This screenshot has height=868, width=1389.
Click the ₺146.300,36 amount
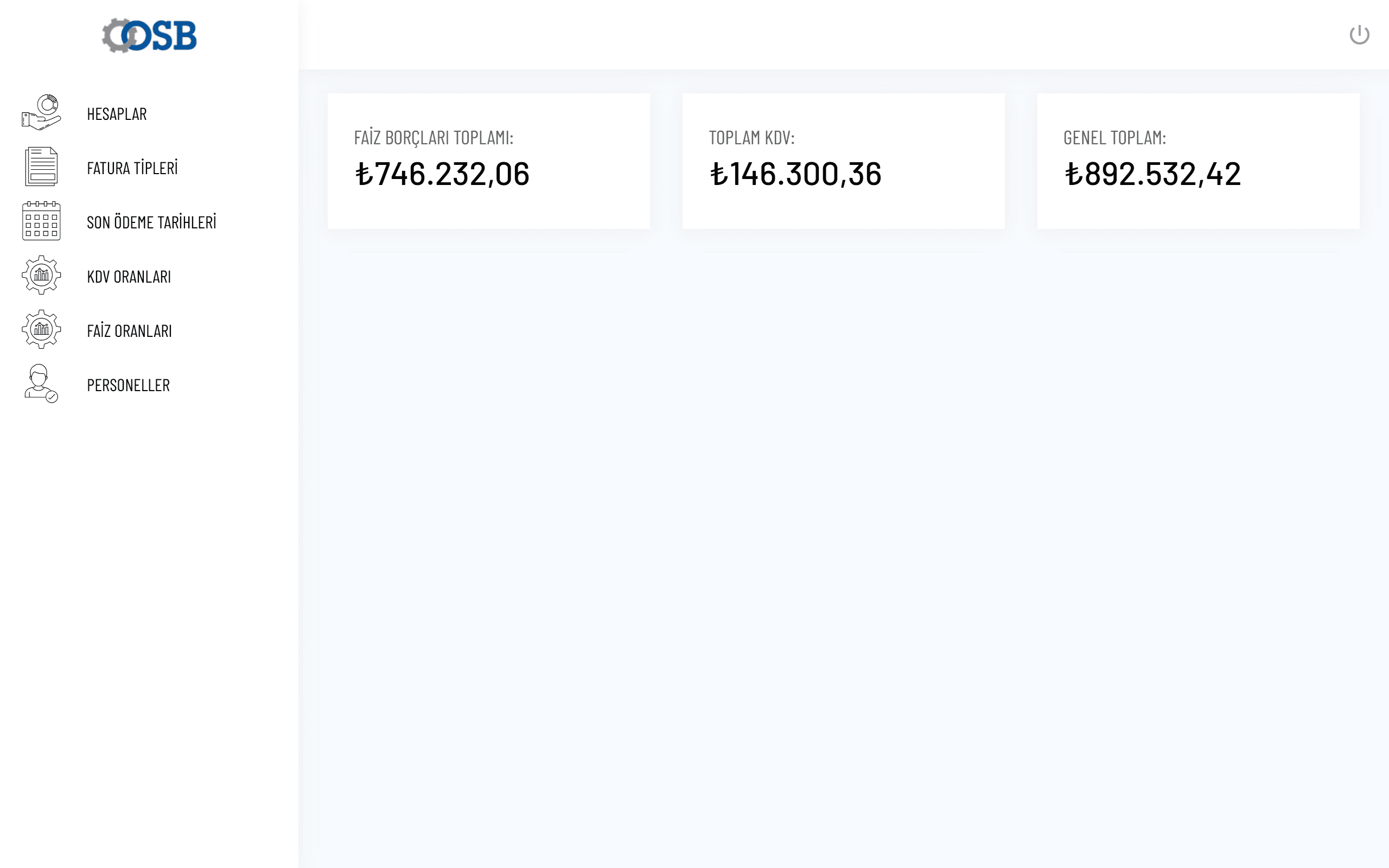coord(795,174)
